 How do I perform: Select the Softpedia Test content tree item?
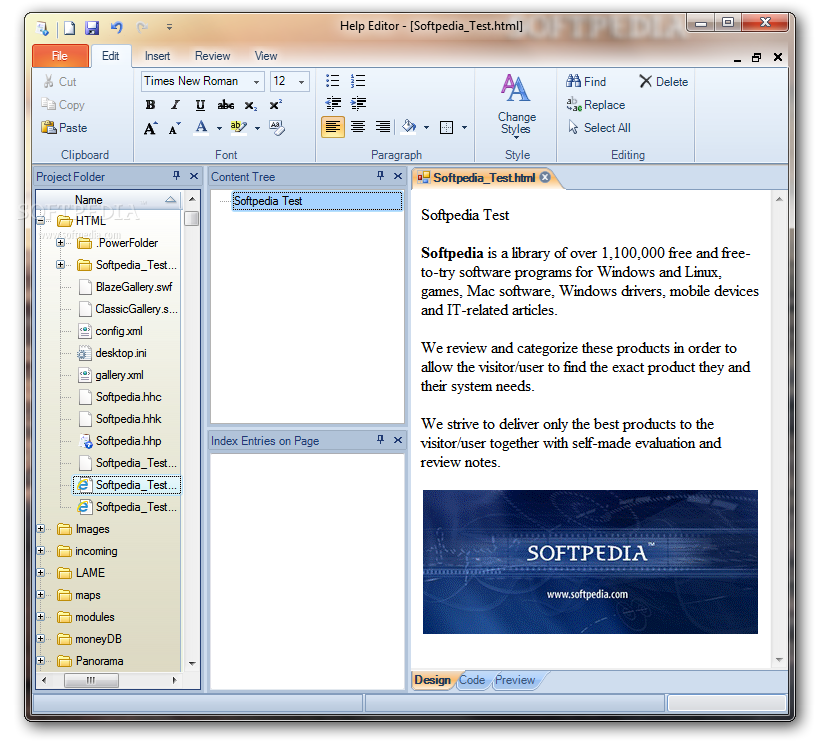(x=317, y=201)
